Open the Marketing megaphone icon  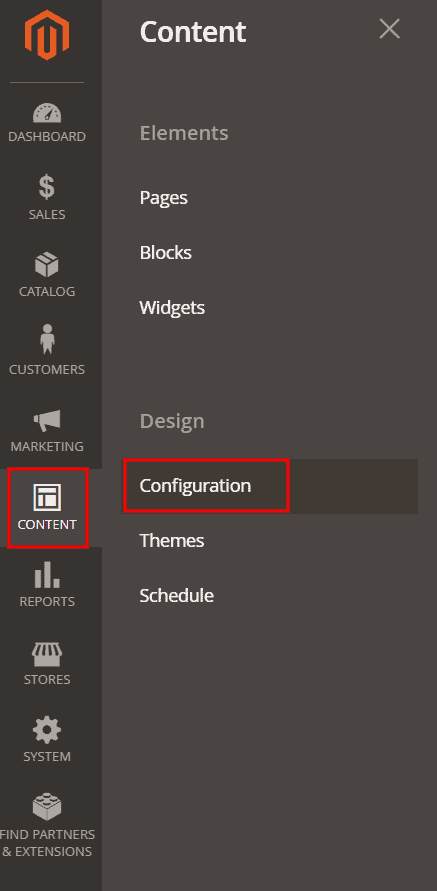click(x=47, y=421)
